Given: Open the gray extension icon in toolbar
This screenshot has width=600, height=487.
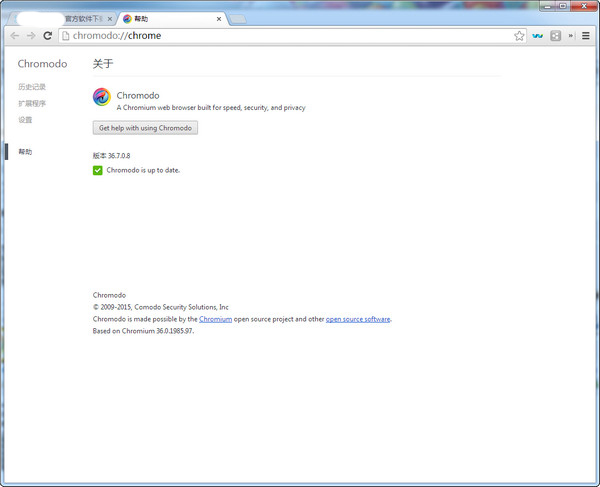Looking at the screenshot, I should (x=555, y=36).
